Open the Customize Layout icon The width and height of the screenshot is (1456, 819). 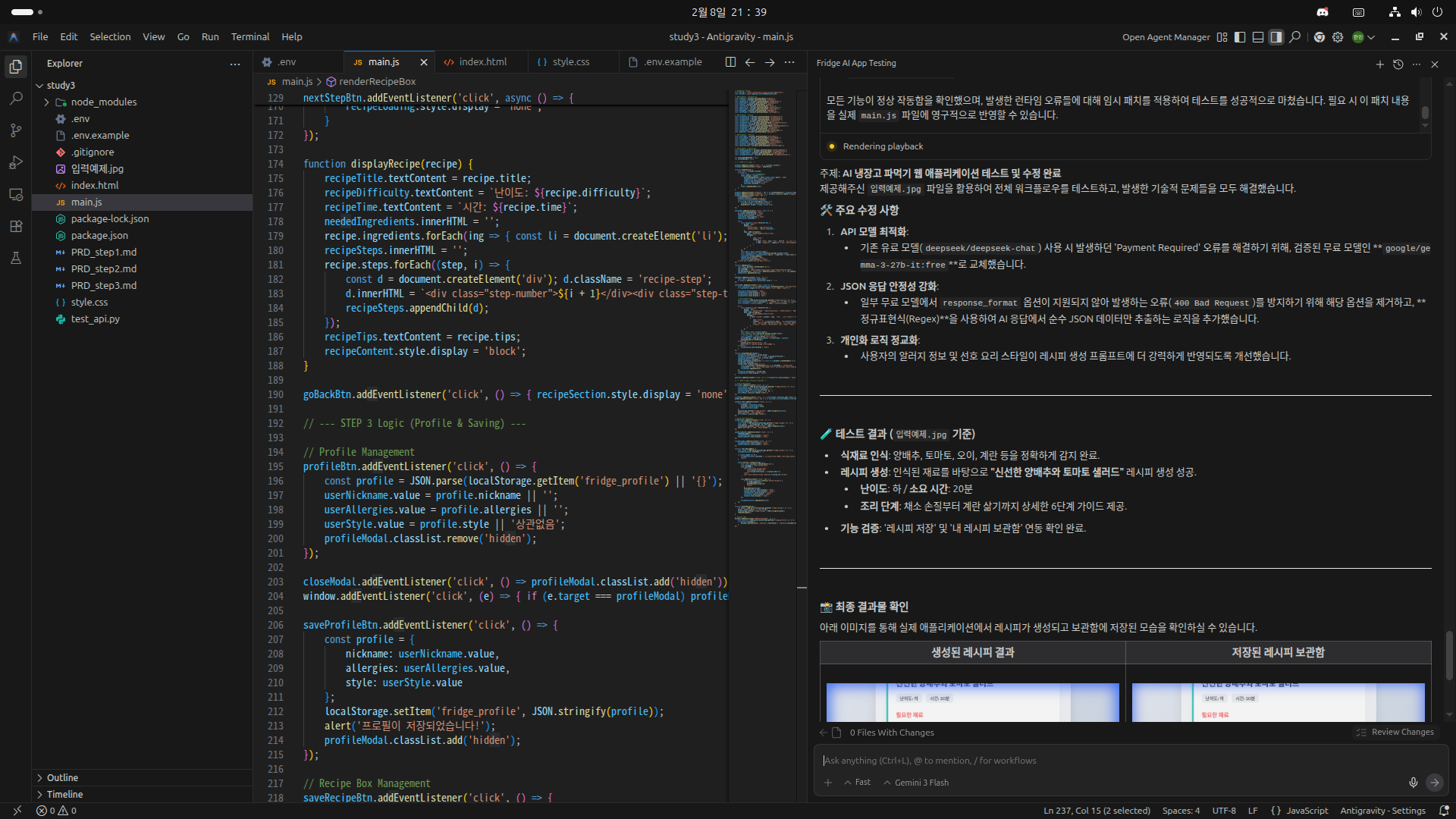1222,37
